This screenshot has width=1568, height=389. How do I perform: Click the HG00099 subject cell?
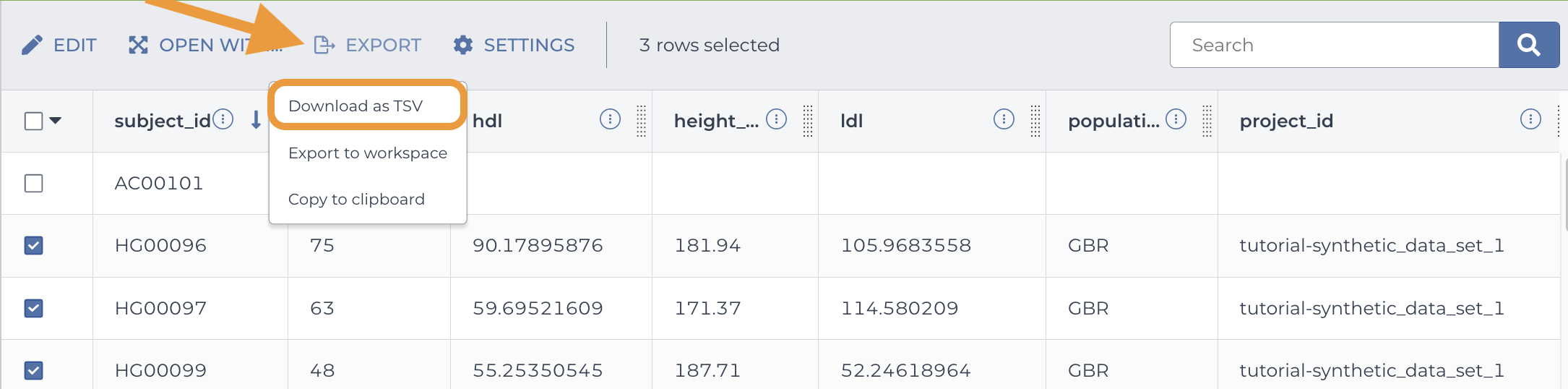pos(160,370)
